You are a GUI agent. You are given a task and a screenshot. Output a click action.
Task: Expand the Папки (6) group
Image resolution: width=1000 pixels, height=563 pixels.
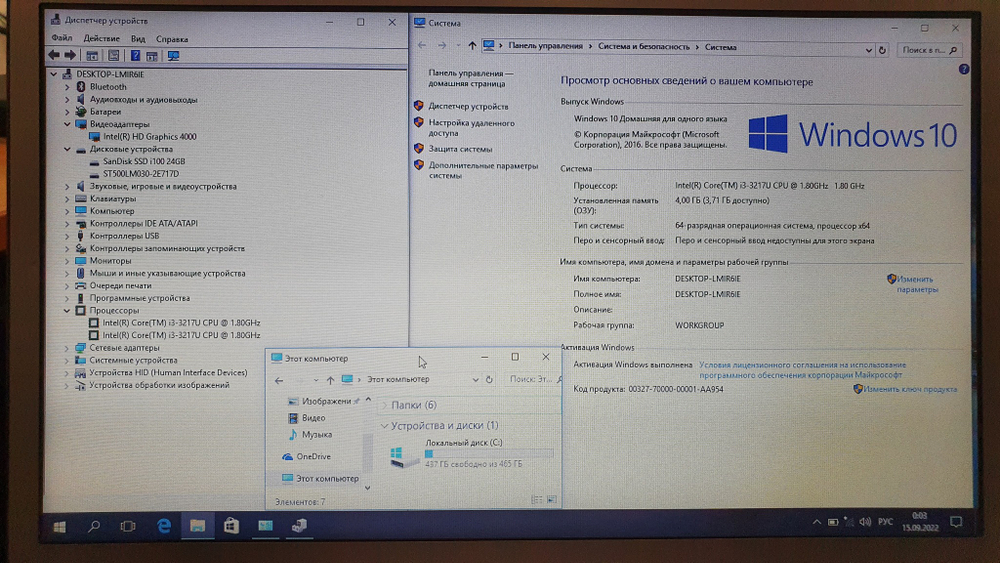[384, 405]
